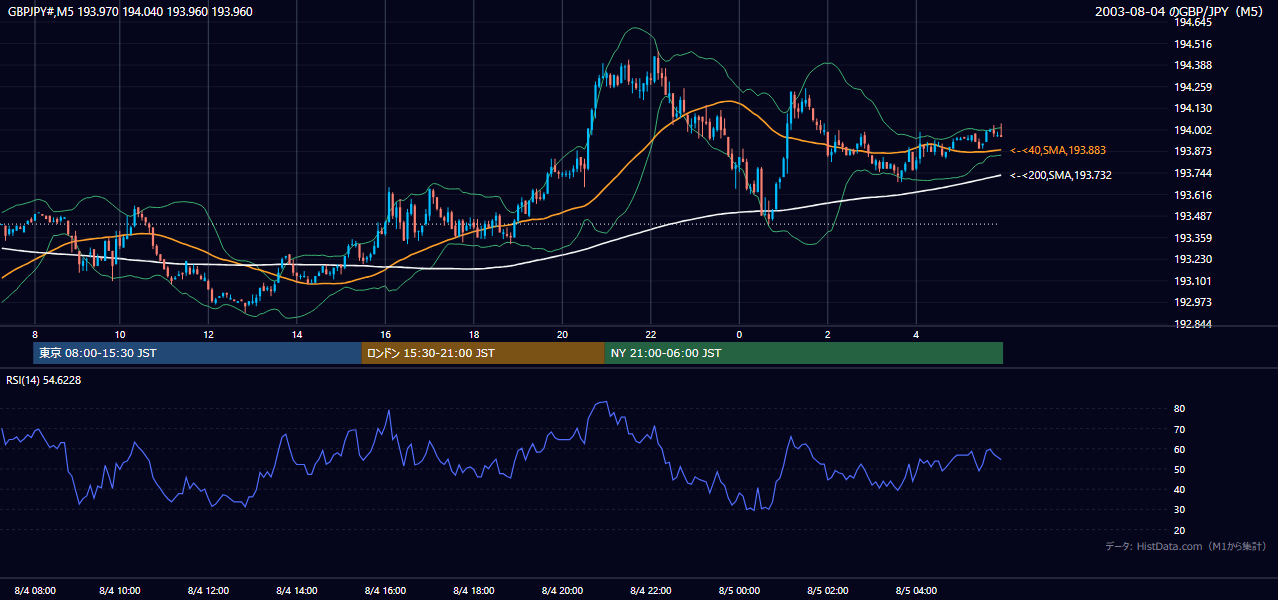Click price scale value 193.873

(x=1192, y=151)
